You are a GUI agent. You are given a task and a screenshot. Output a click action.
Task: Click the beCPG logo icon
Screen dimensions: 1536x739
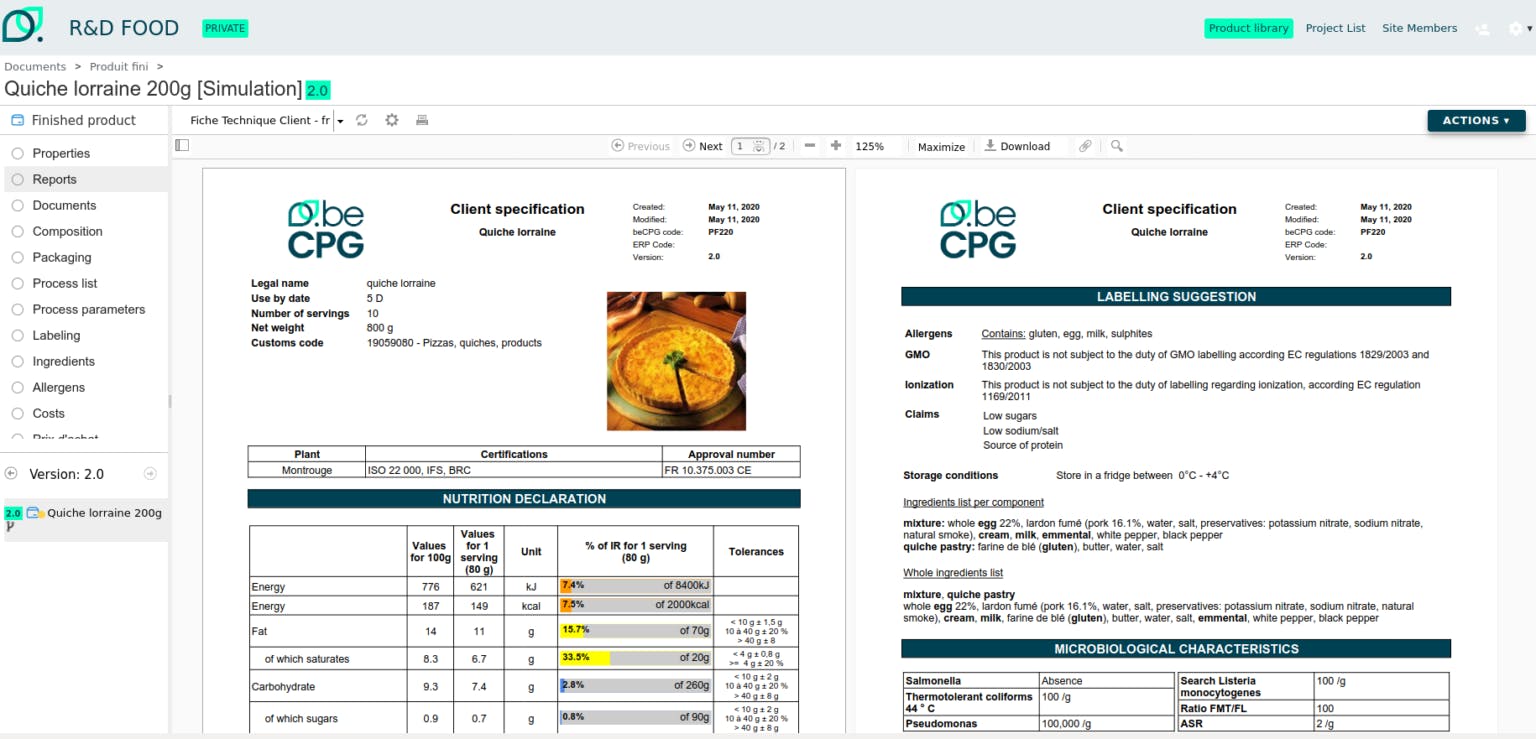tap(23, 24)
